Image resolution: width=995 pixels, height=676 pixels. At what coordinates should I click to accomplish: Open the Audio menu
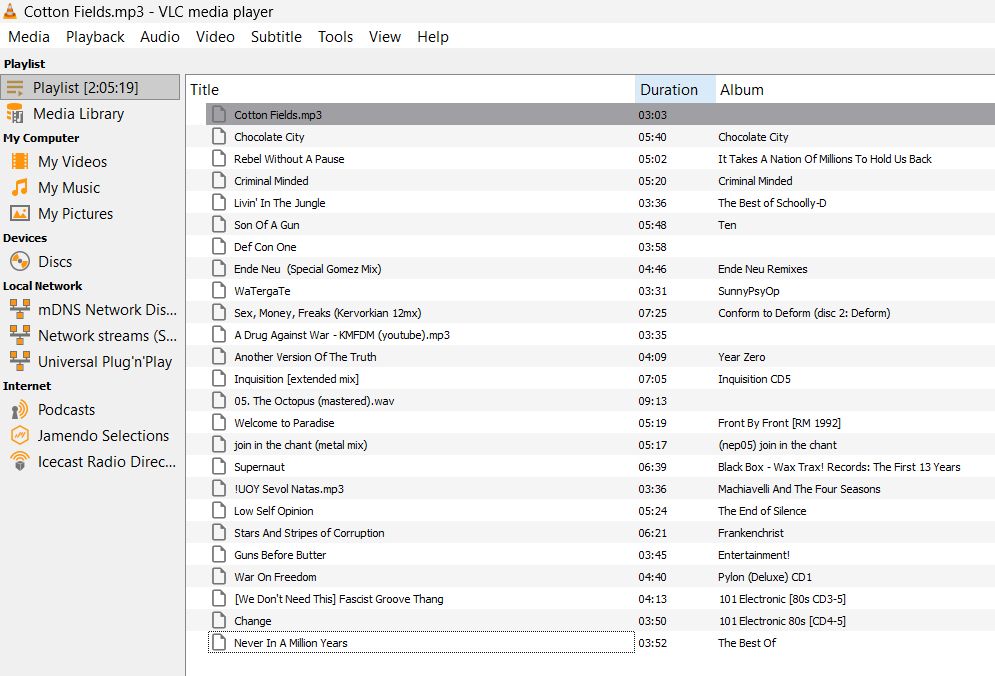(160, 37)
